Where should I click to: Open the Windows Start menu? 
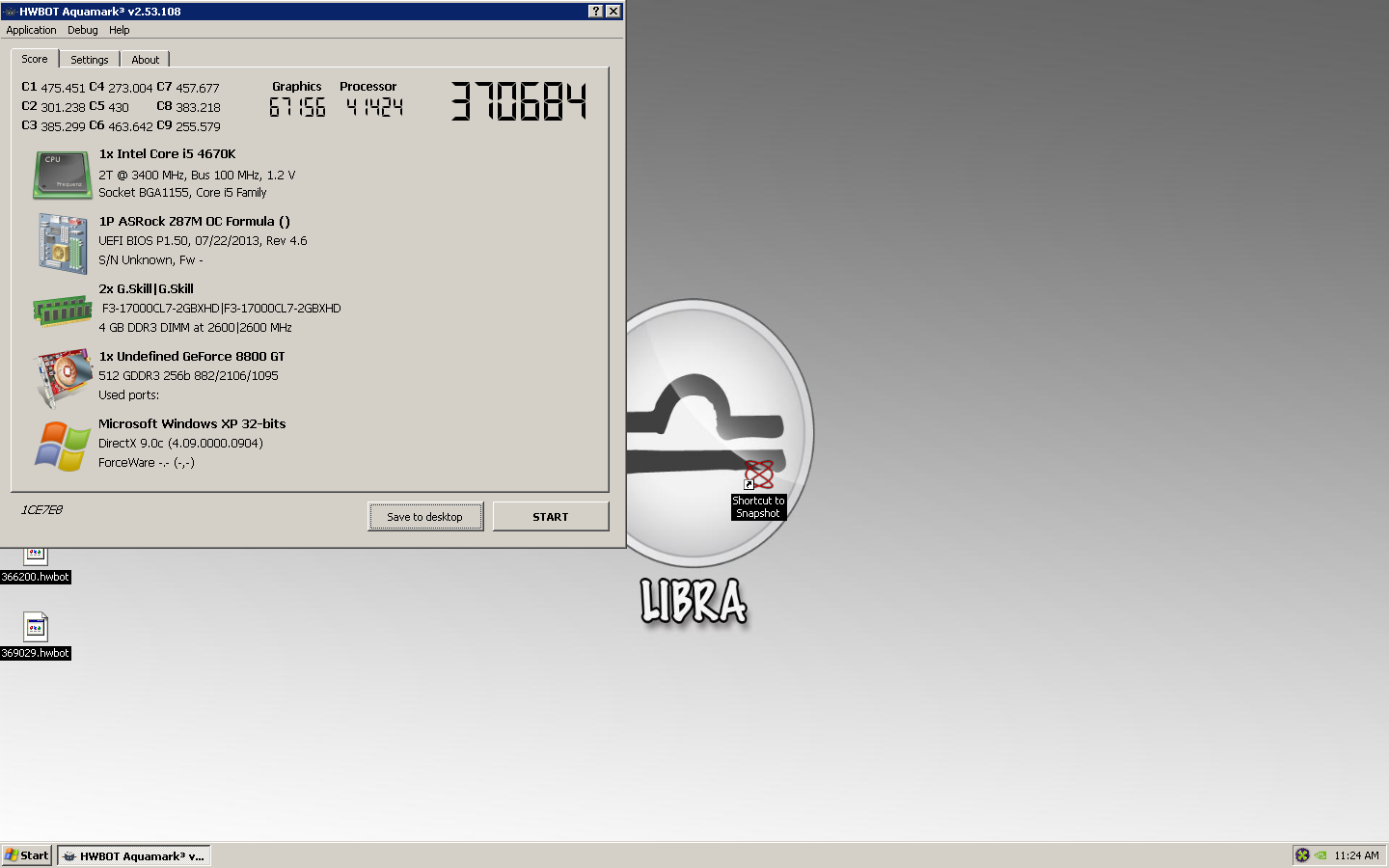pos(26,855)
